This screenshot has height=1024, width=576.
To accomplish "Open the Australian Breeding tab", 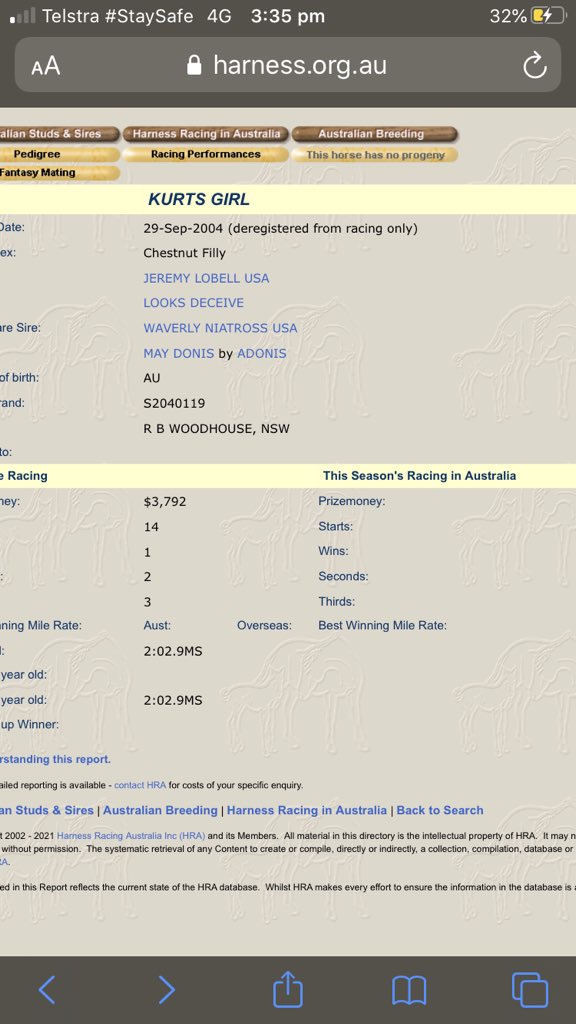I will point(374,134).
